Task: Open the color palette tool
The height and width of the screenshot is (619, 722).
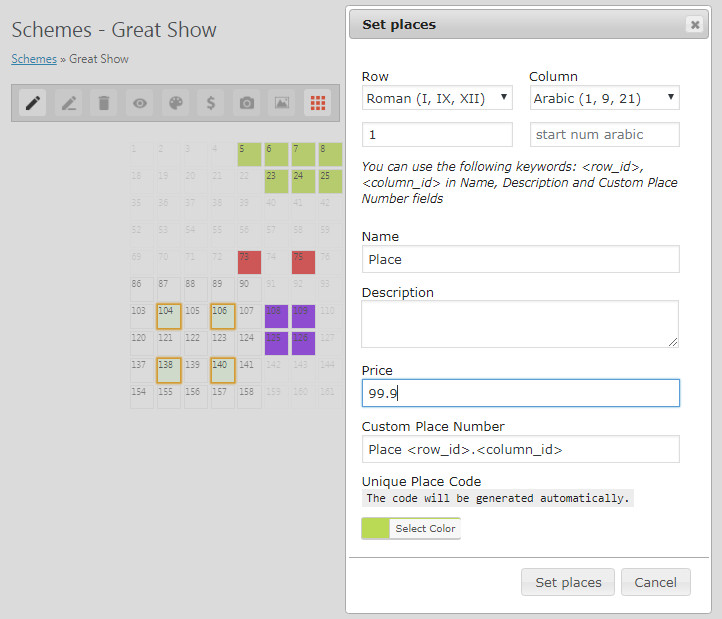Action: click(x=175, y=103)
